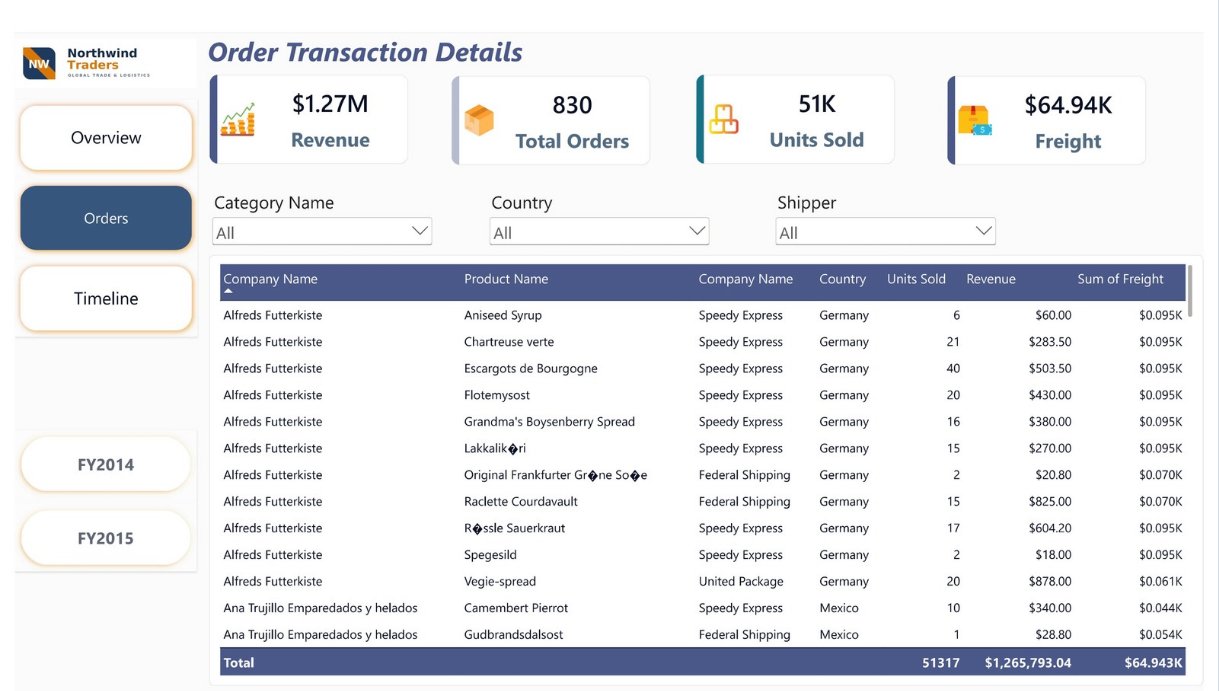Click Mexico in Camembert Pierrot row
This screenshot has height=691, width=1219.
[839, 608]
